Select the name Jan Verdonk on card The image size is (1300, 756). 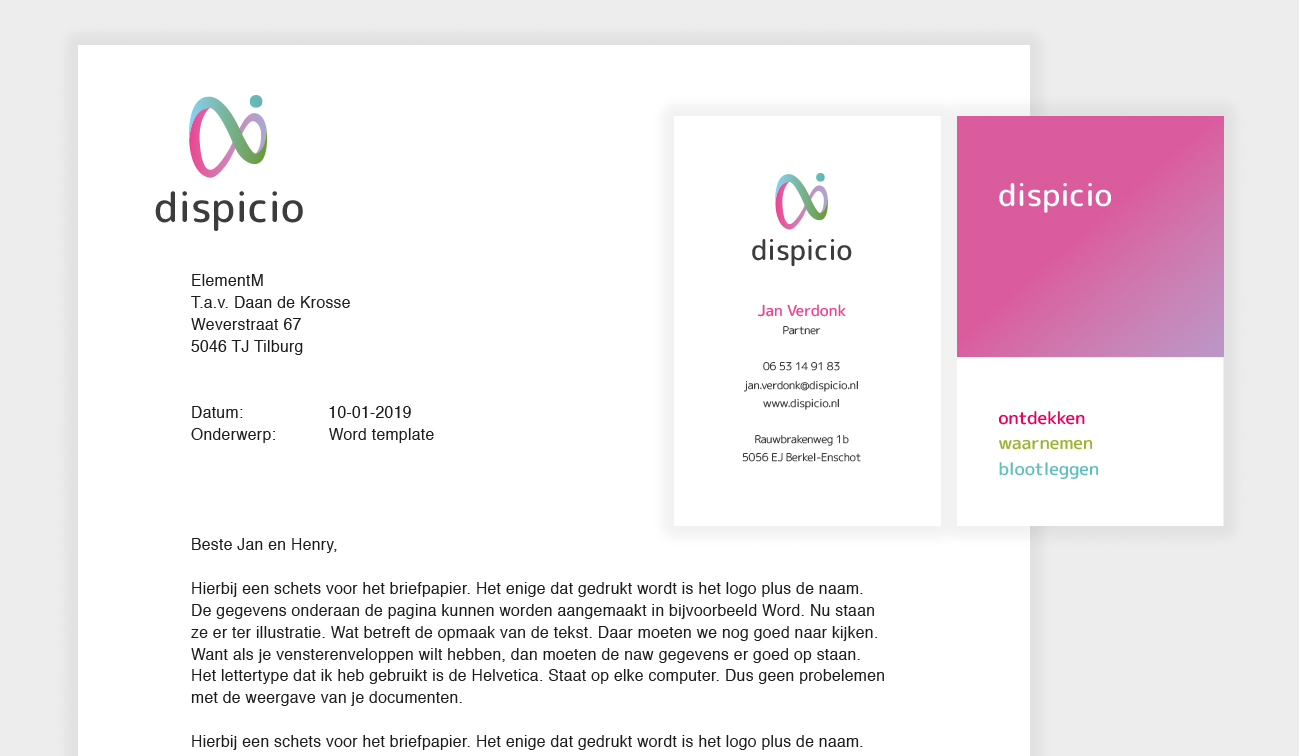802,311
